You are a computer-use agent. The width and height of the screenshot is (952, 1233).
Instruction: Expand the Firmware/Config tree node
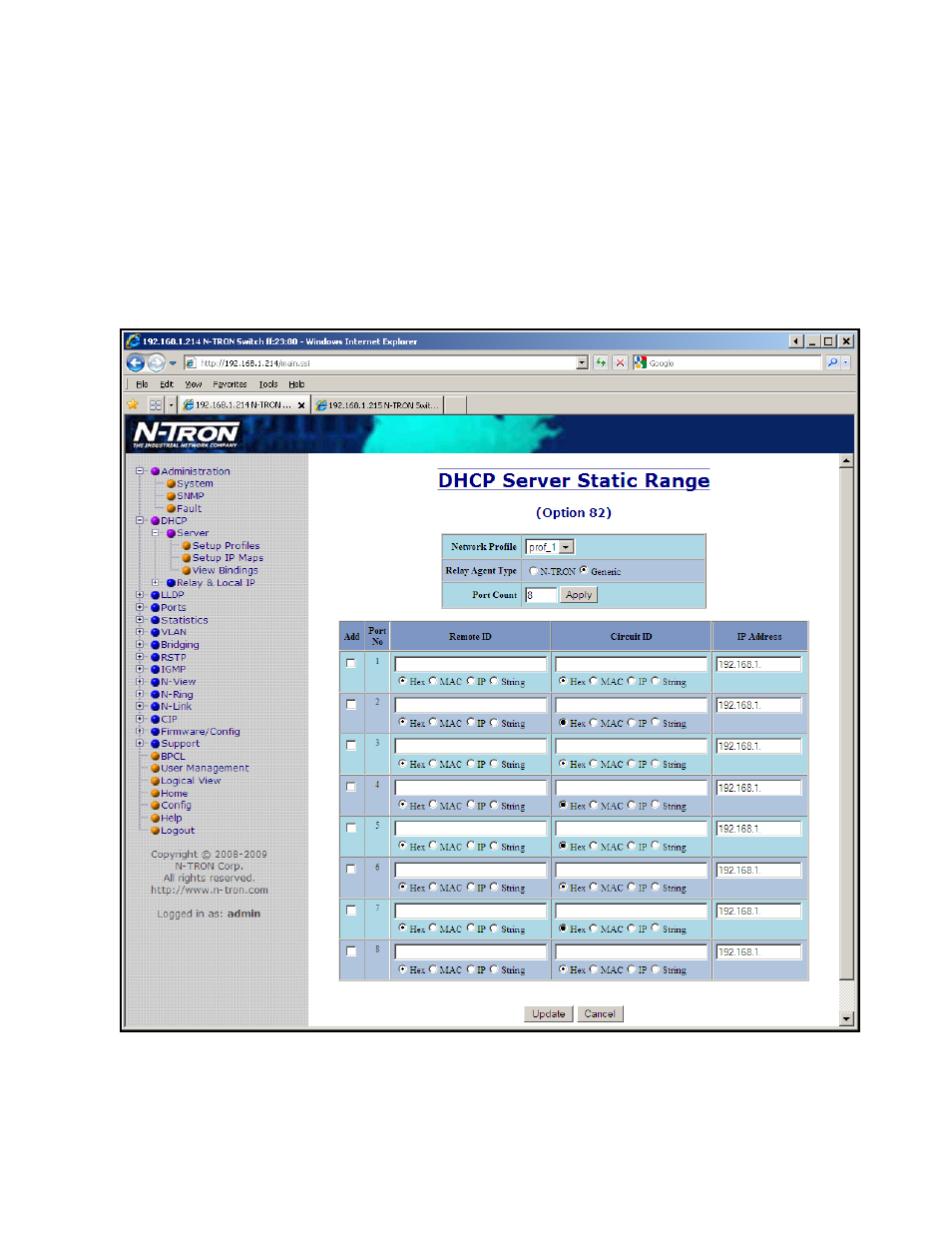pyautogui.click(x=141, y=731)
